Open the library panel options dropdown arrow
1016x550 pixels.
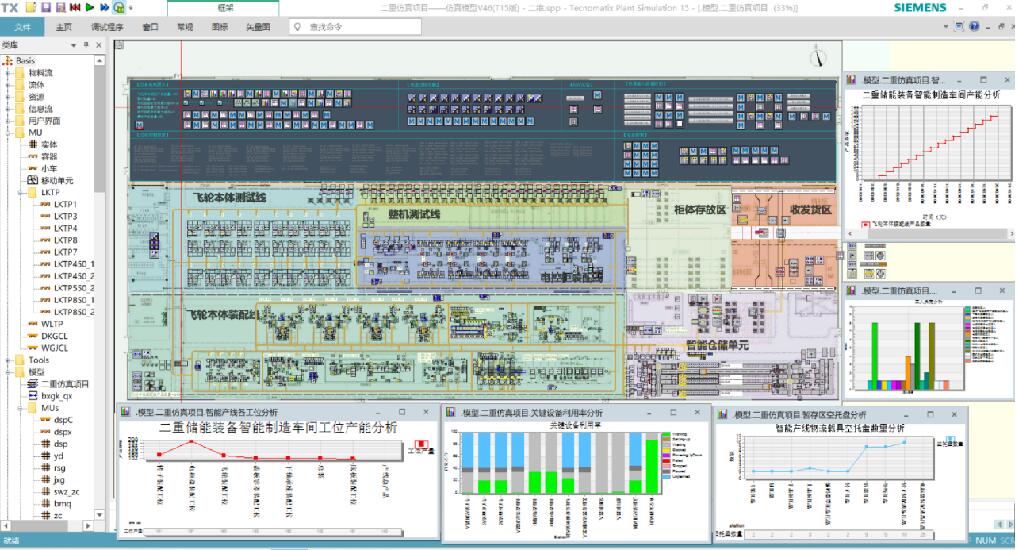click(x=73, y=45)
